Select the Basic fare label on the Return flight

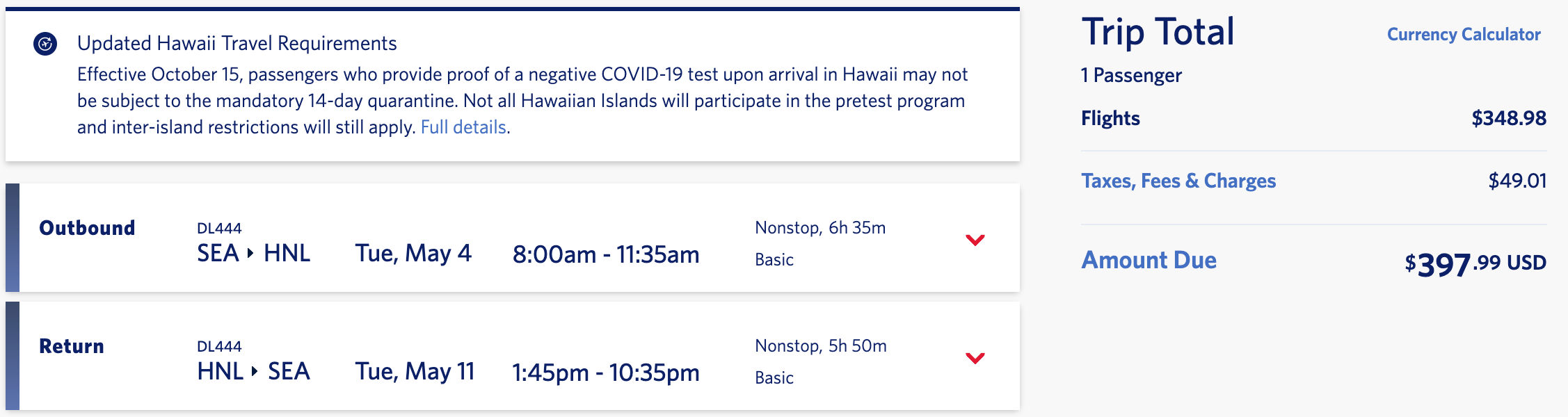(773, 378)
